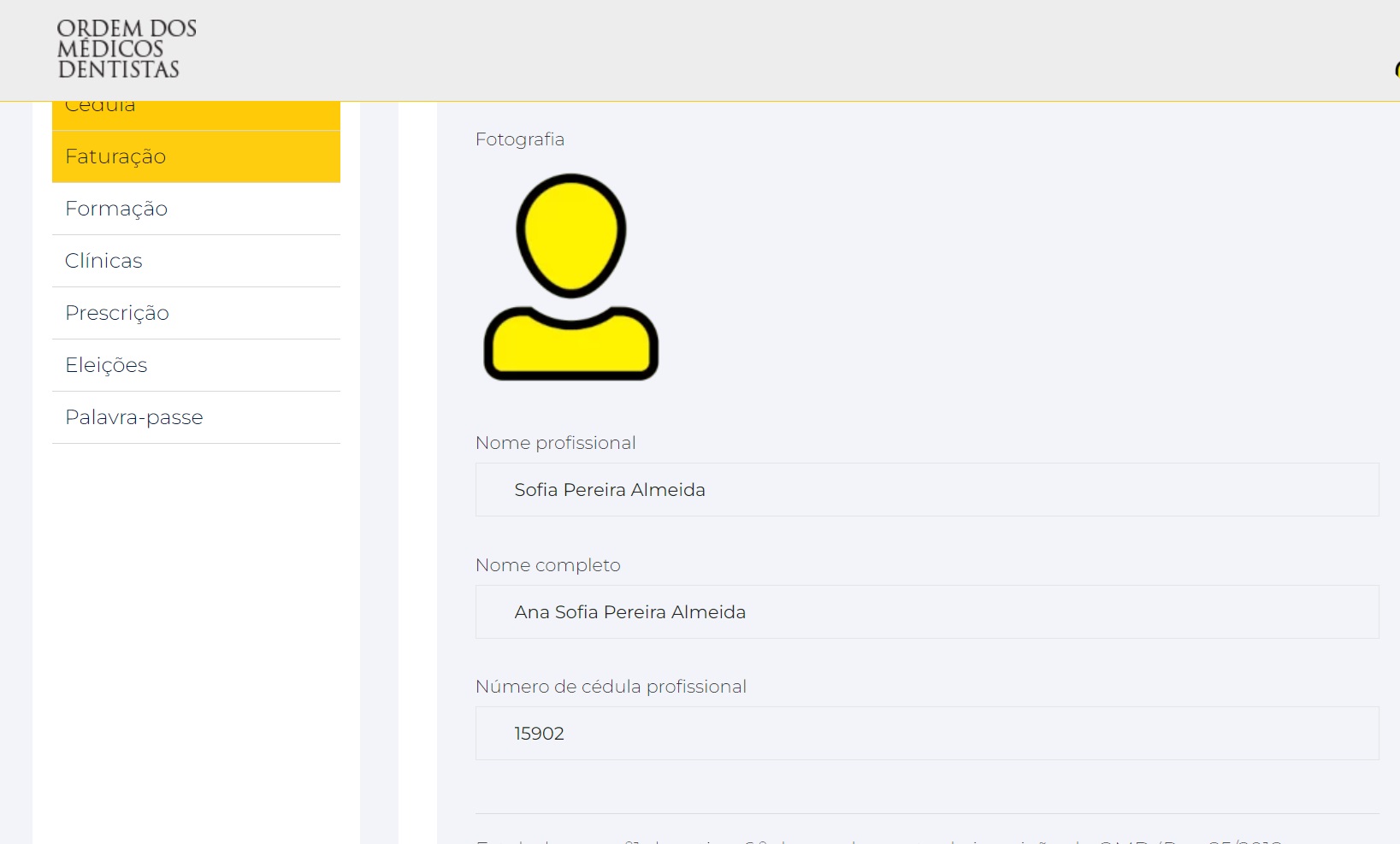Viewport: 1400px width, 844px height.
Task: Click the divider line below the cédula field
Action: tap(926, 813)
